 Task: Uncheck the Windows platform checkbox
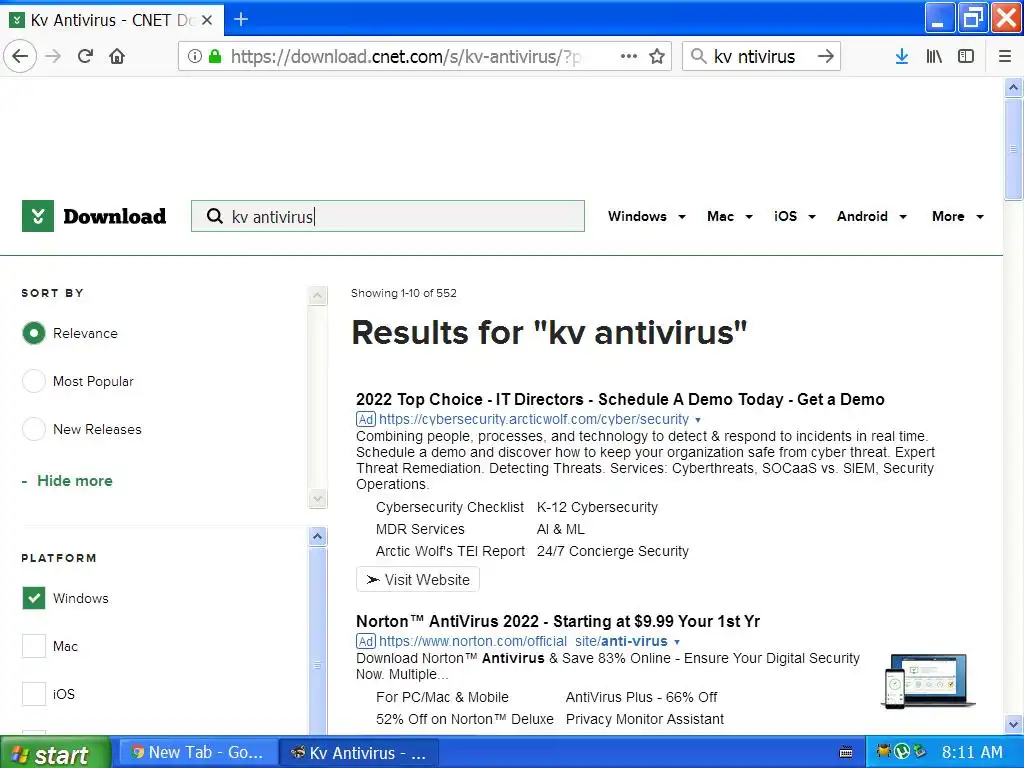(x=34, y=598)
